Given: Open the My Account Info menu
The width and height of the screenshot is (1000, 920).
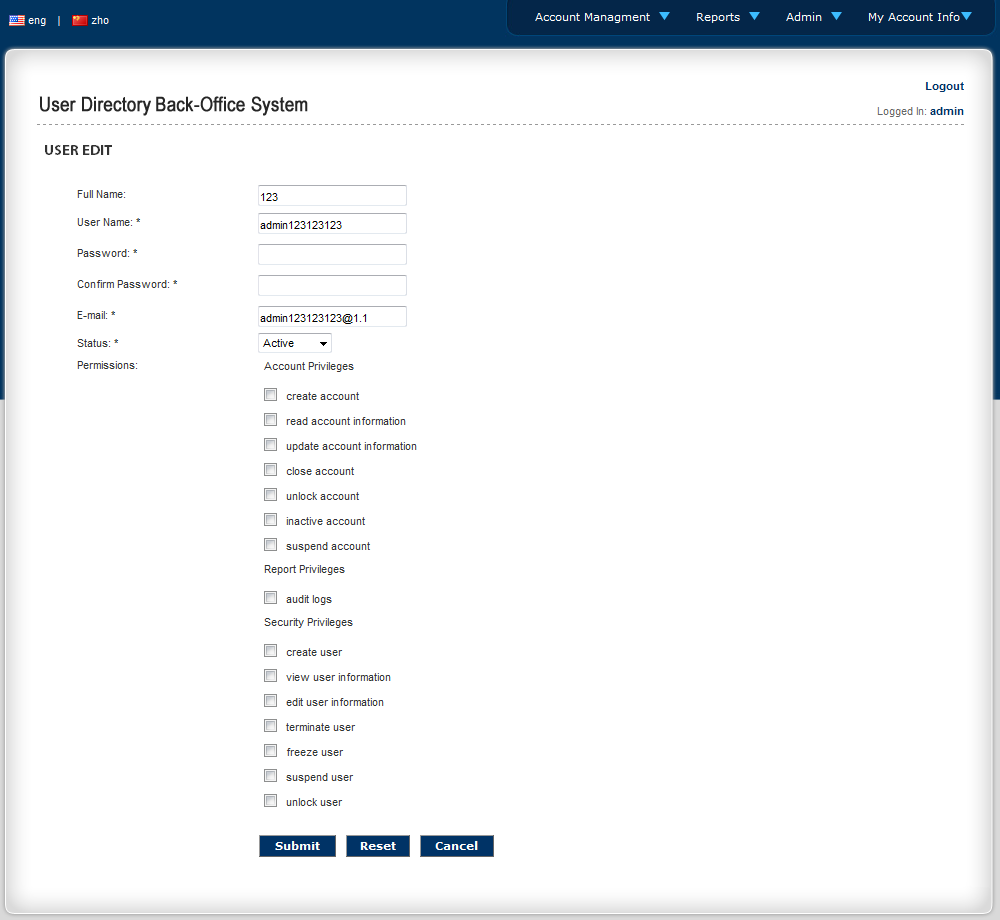Looking at the screenshot, I should (913, 17).
